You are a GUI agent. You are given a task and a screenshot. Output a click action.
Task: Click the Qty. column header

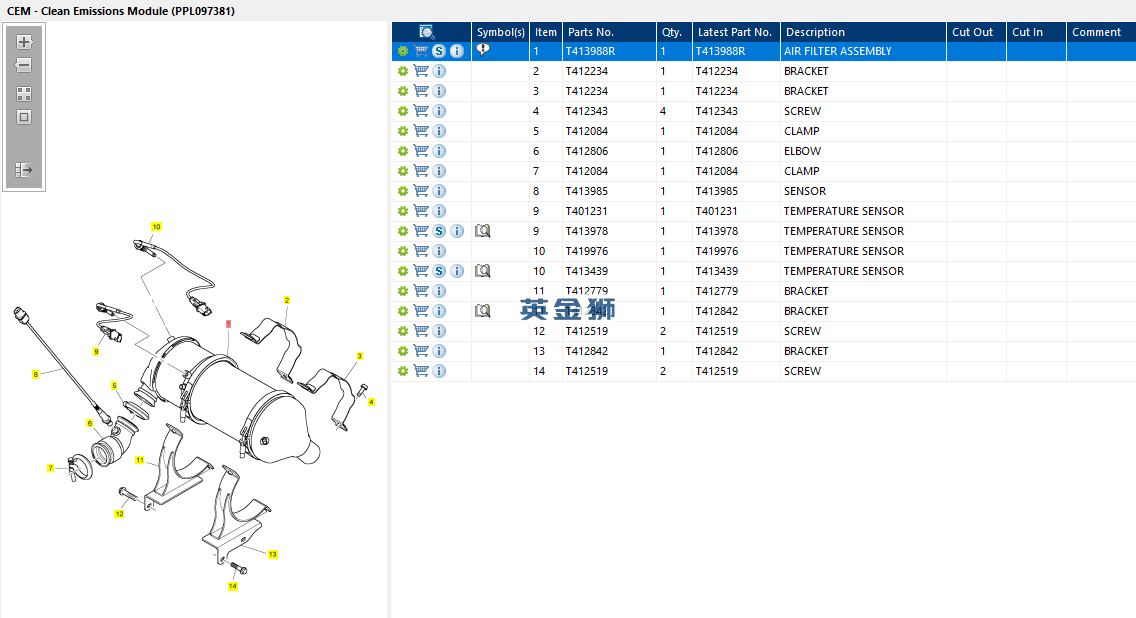coord(674,32)
